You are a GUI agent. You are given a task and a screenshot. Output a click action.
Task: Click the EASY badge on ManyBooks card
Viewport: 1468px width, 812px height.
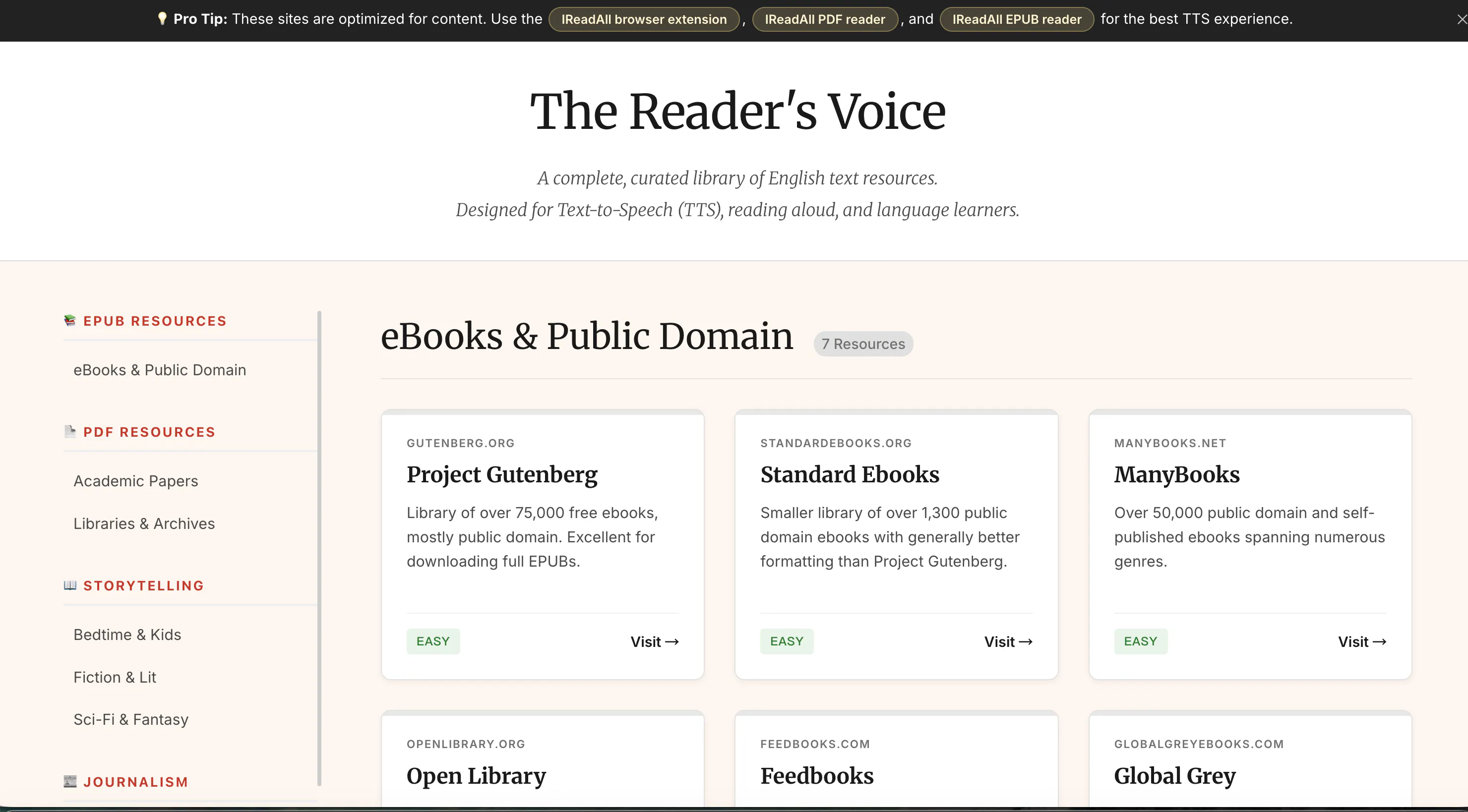pyautogui.click(x=1141, y=641)
